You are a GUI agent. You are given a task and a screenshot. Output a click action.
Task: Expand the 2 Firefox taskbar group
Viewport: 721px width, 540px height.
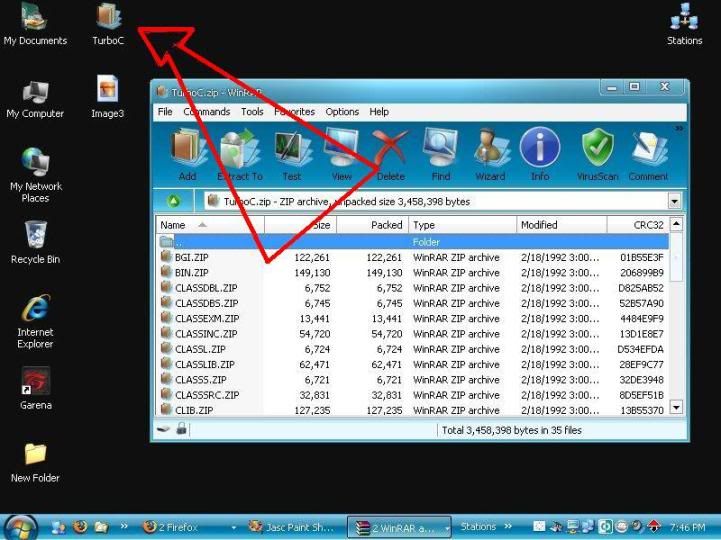point(234,528)
